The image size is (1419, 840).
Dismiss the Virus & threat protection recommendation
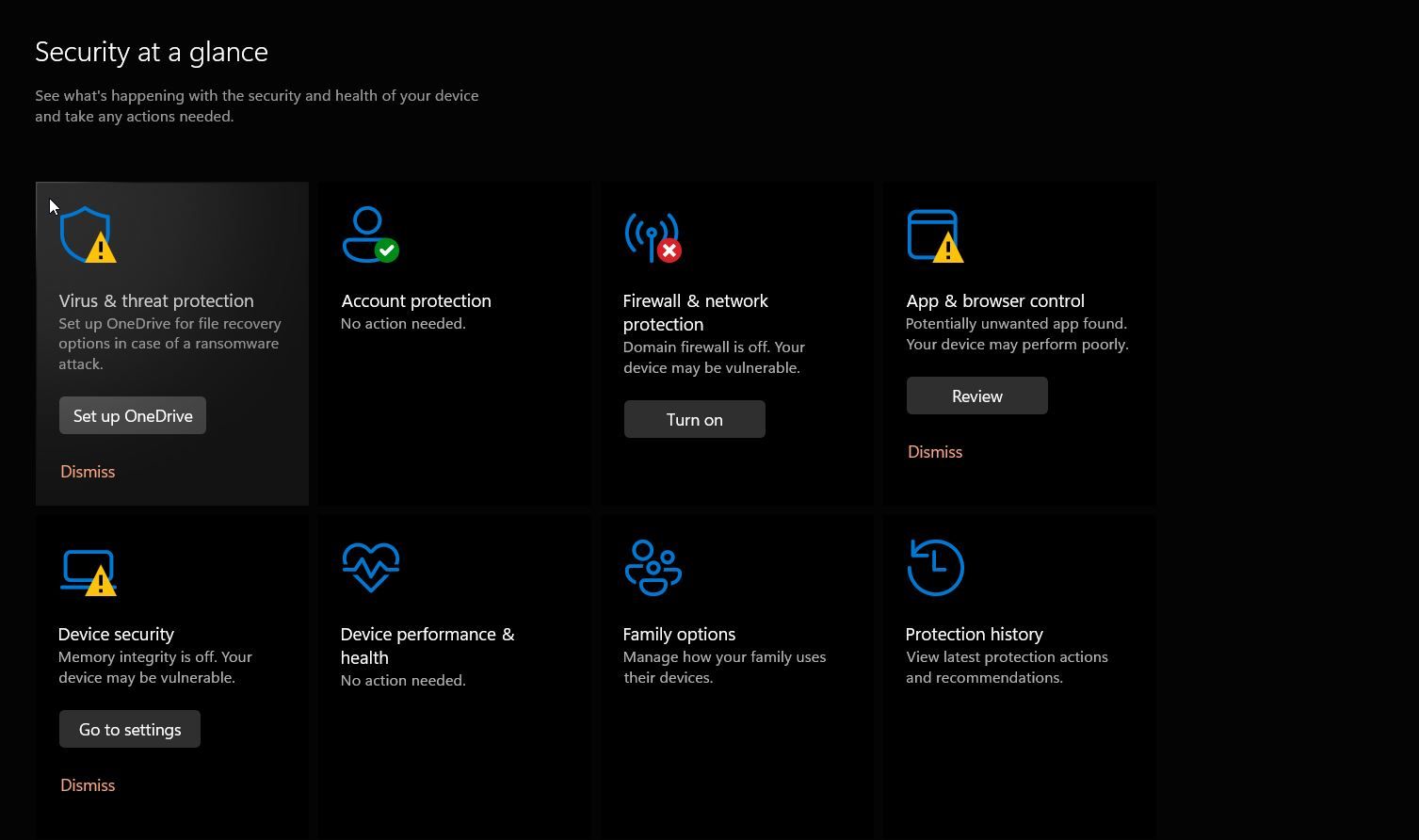87,471
